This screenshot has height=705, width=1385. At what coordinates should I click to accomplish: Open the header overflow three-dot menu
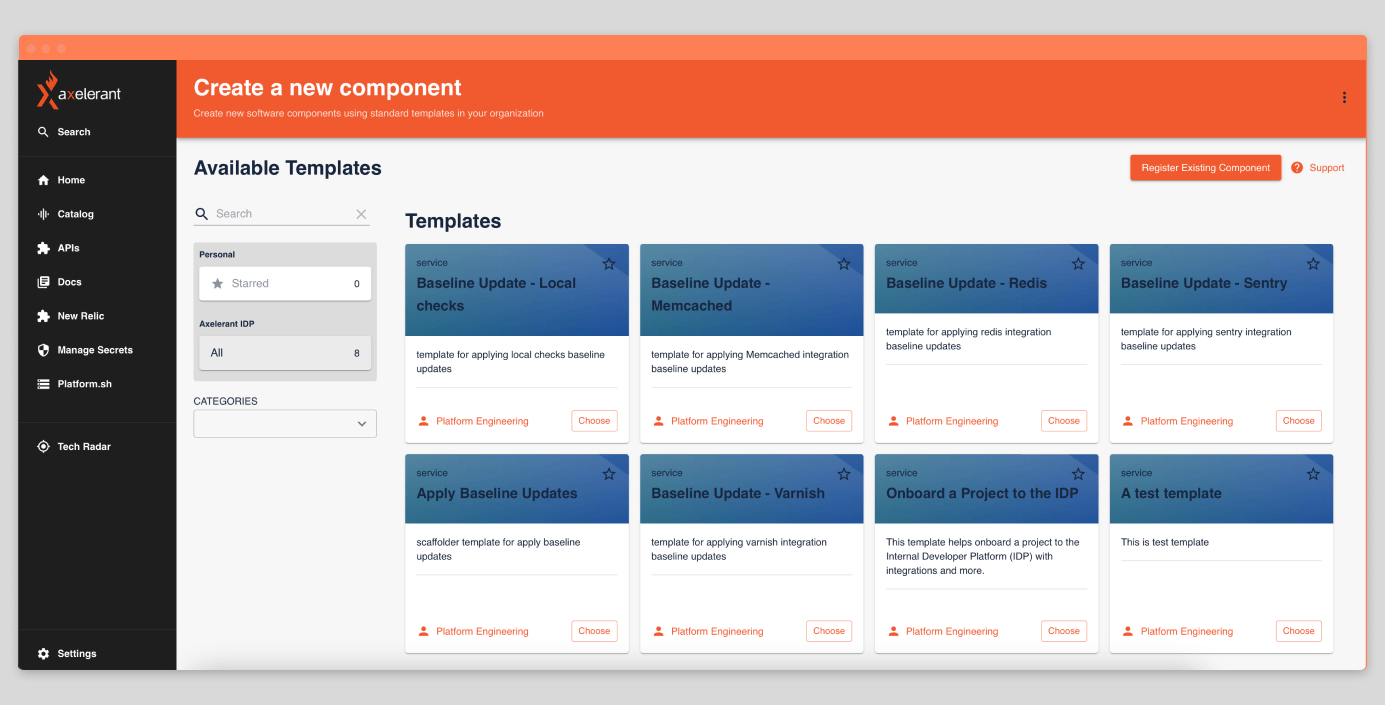(x=1344, y=98)
